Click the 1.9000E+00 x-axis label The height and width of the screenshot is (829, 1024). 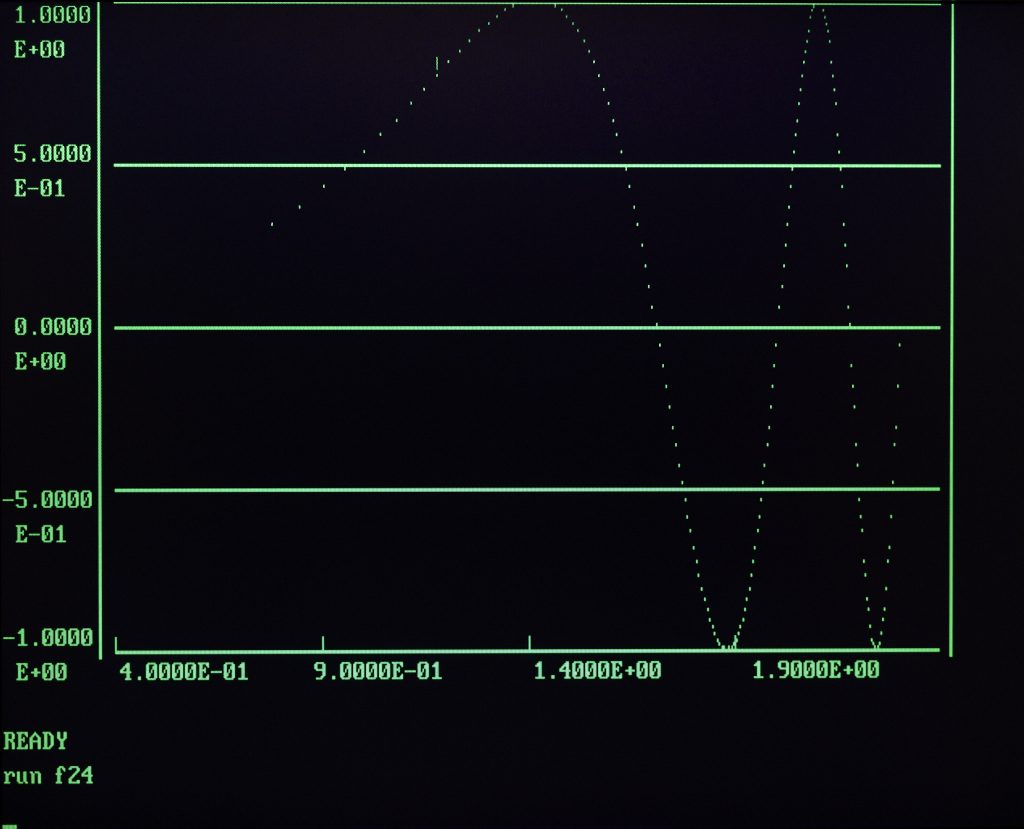tap(815, 670)
